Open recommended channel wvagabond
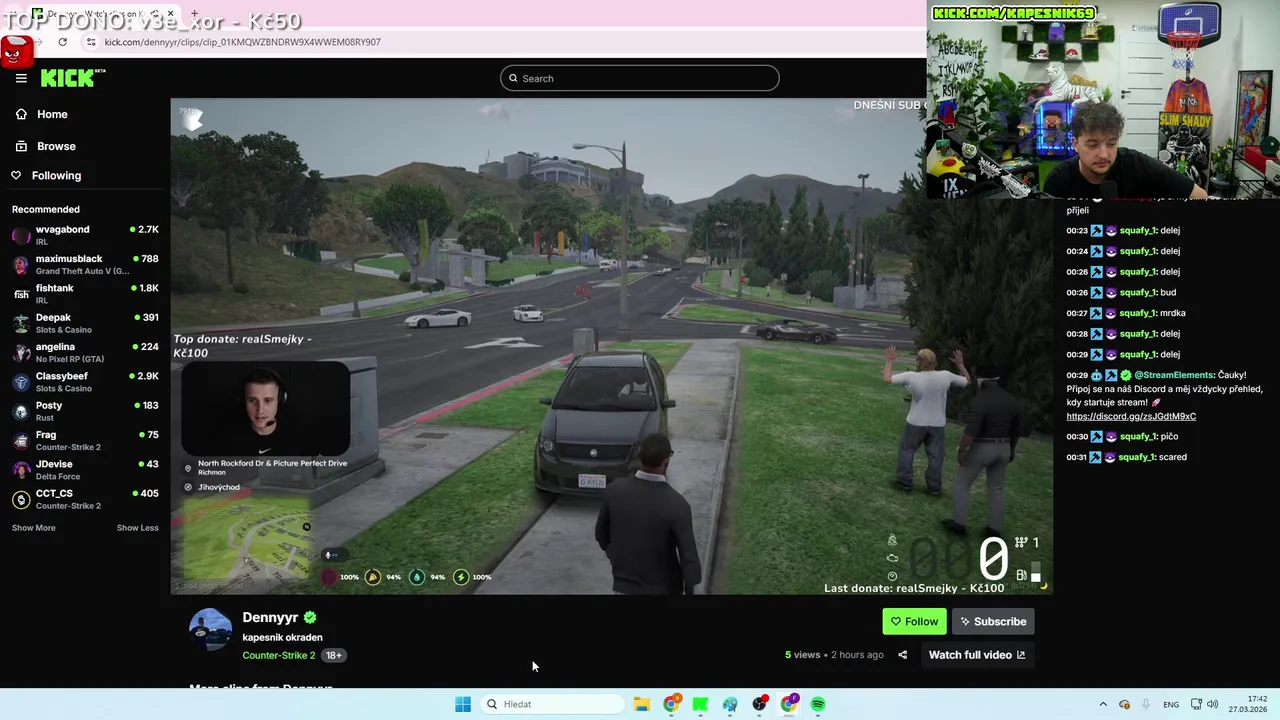 (x=85, y=236)
